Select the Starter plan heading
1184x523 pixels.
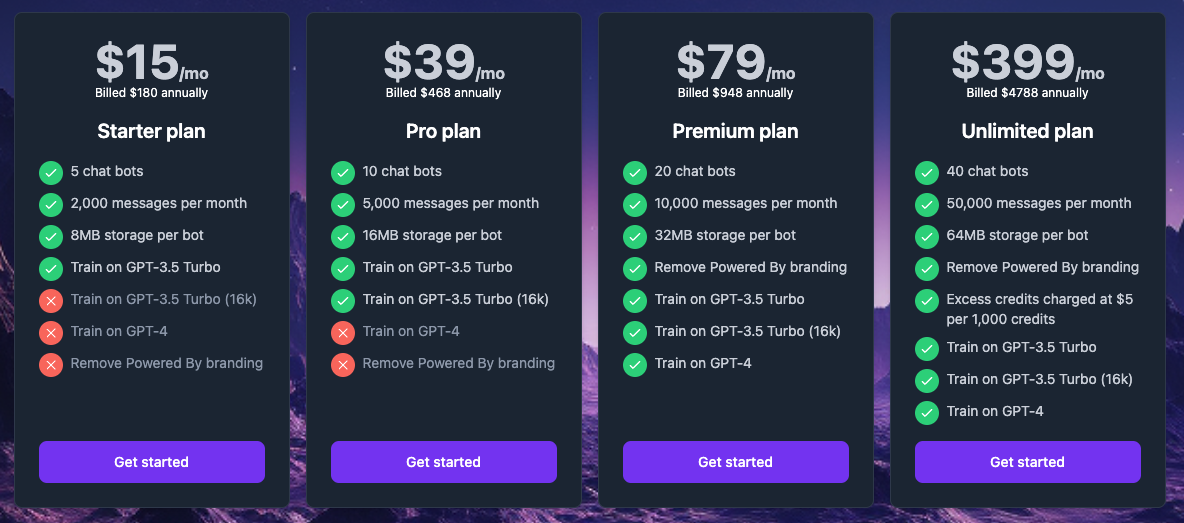(151, 131)
